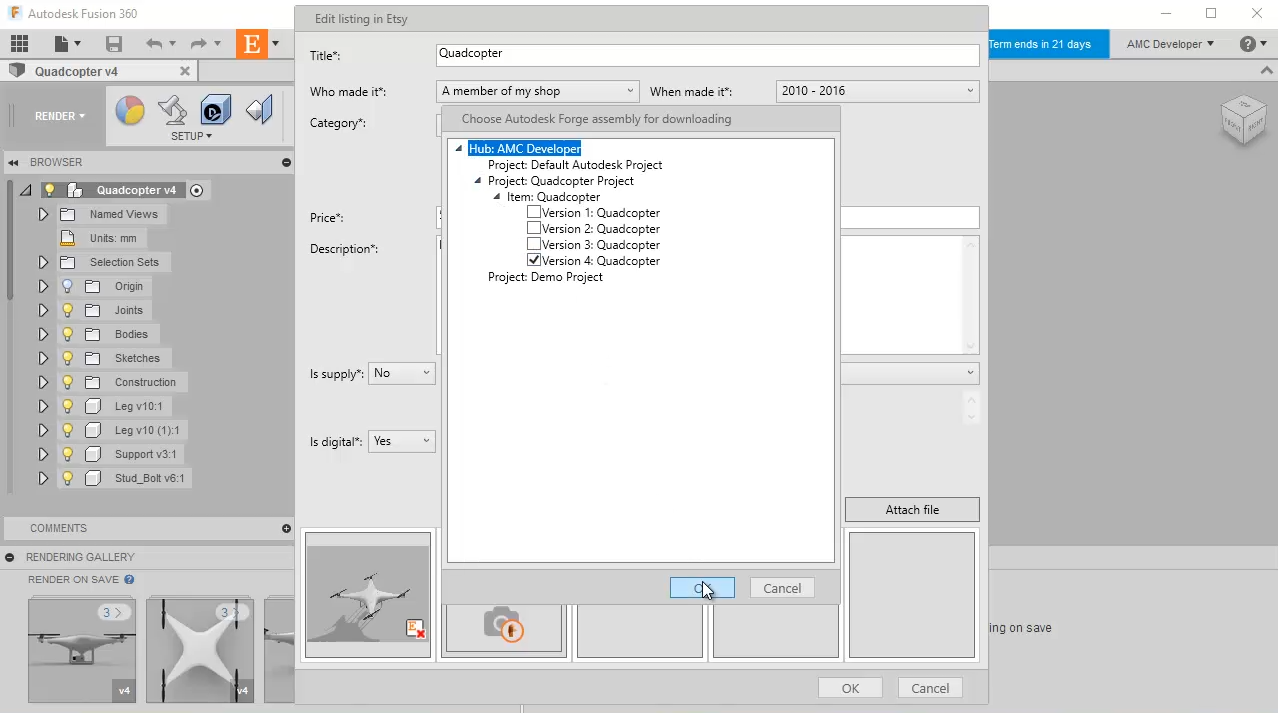
Task: Switch to the Quadcopter v4 document tab
Action: [x=76, y=72]
